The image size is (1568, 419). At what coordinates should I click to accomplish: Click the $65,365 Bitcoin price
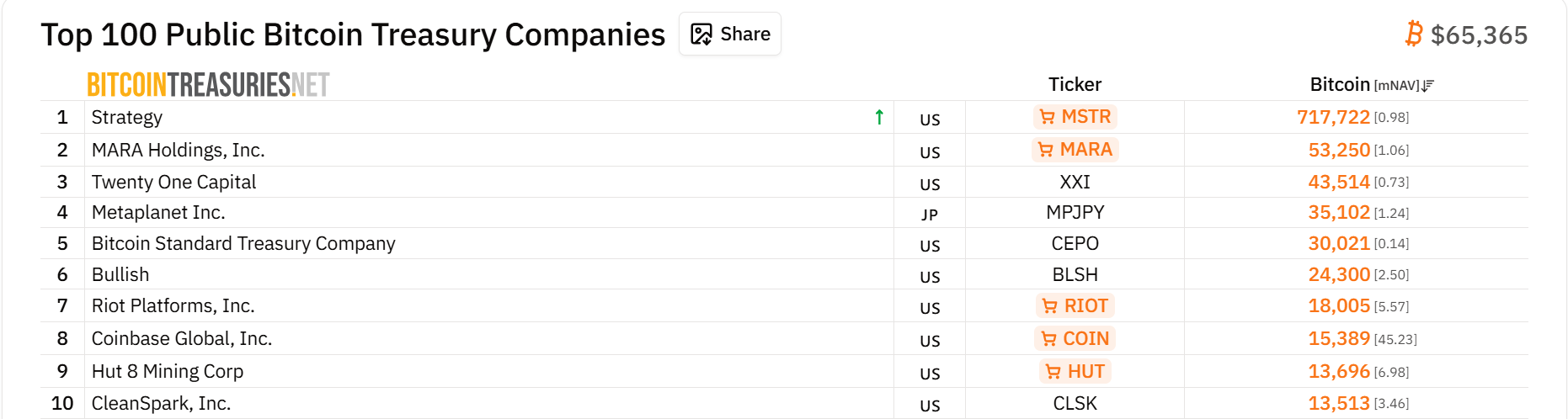tap(1479, 35)
